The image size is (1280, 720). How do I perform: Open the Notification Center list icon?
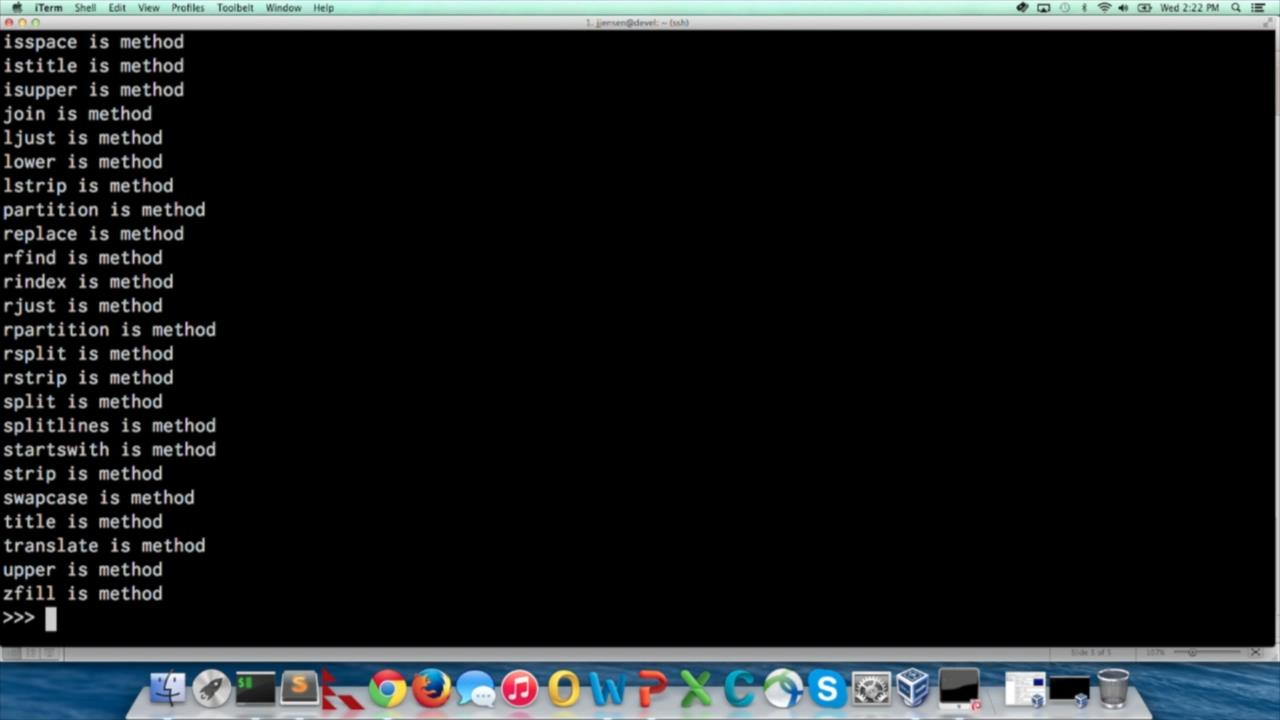coord(1259,7)
